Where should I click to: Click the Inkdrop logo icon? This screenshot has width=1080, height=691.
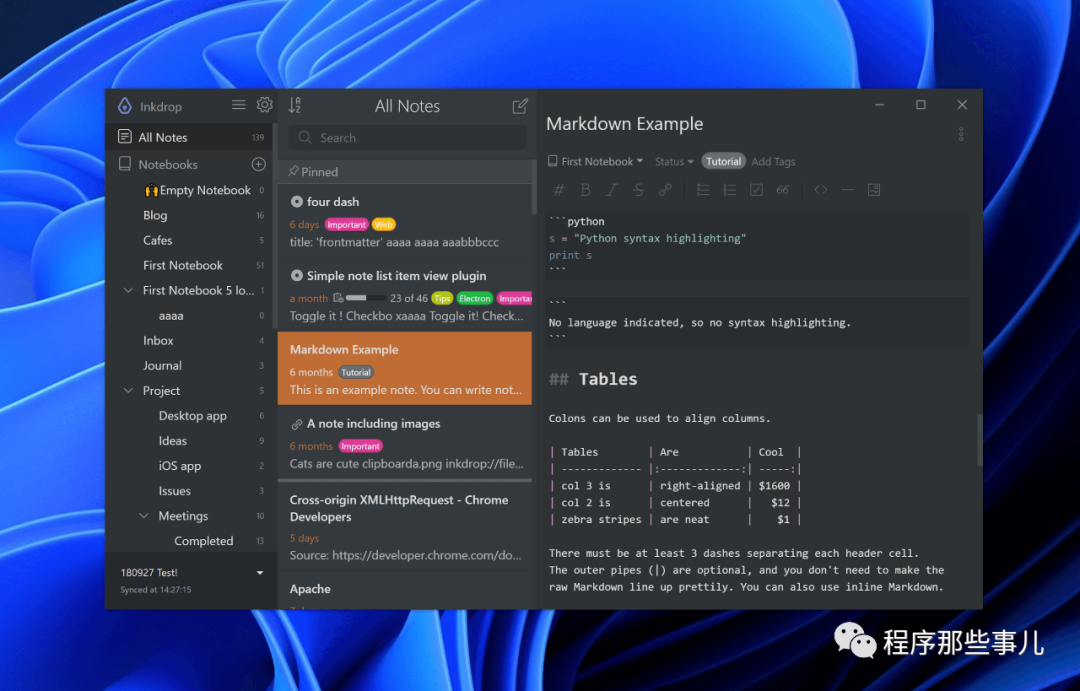click(x=125, y=105)
